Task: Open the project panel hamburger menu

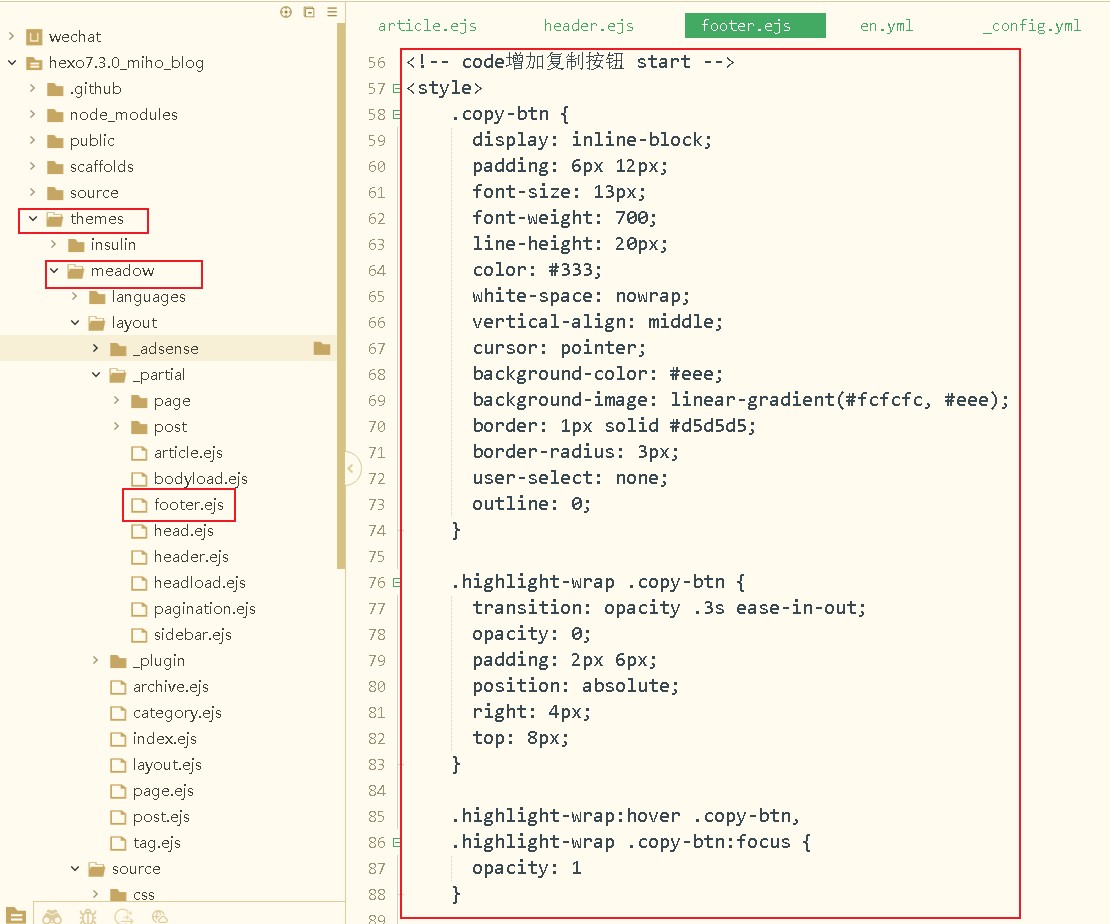Action: (332, 12)
